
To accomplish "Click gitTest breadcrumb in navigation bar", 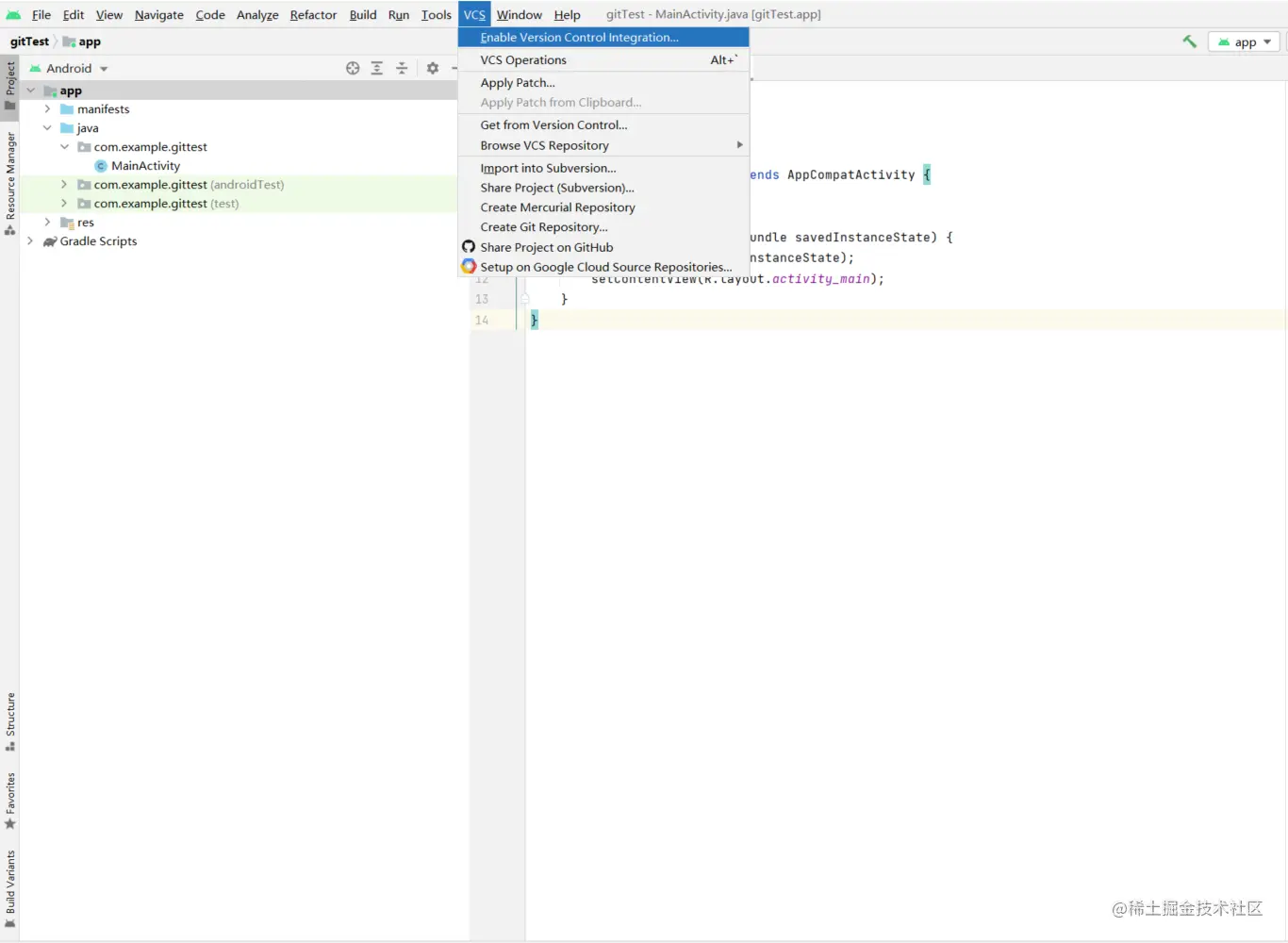I will (29, 41).
